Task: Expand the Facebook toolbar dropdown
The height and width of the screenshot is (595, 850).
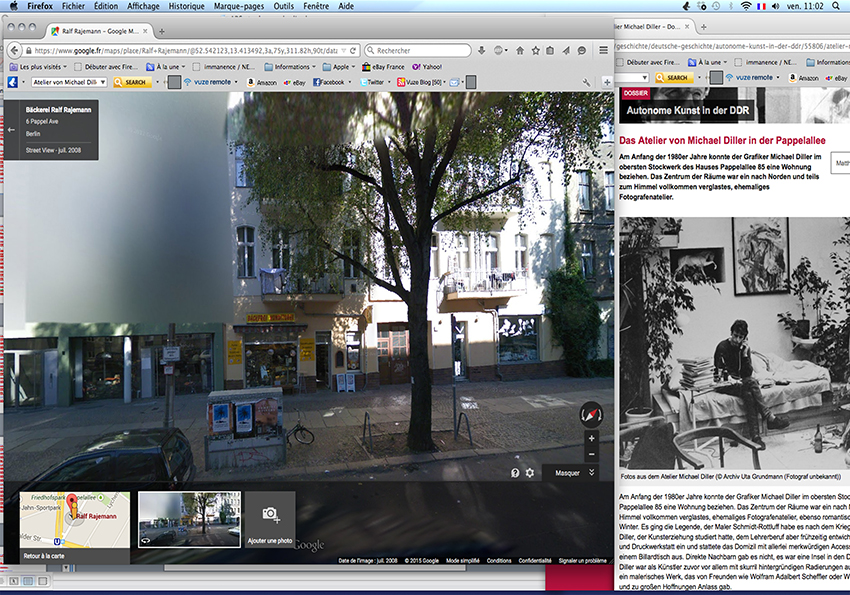Action: (x=350, y=82)
